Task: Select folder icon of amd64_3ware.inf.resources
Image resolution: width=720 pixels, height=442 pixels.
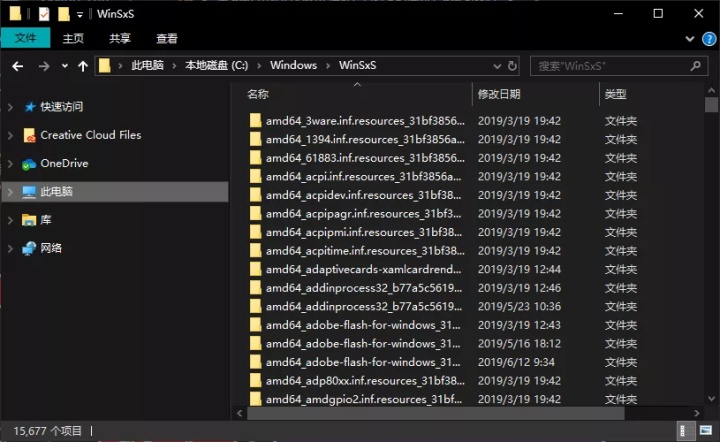Action: tap(255, 121)
